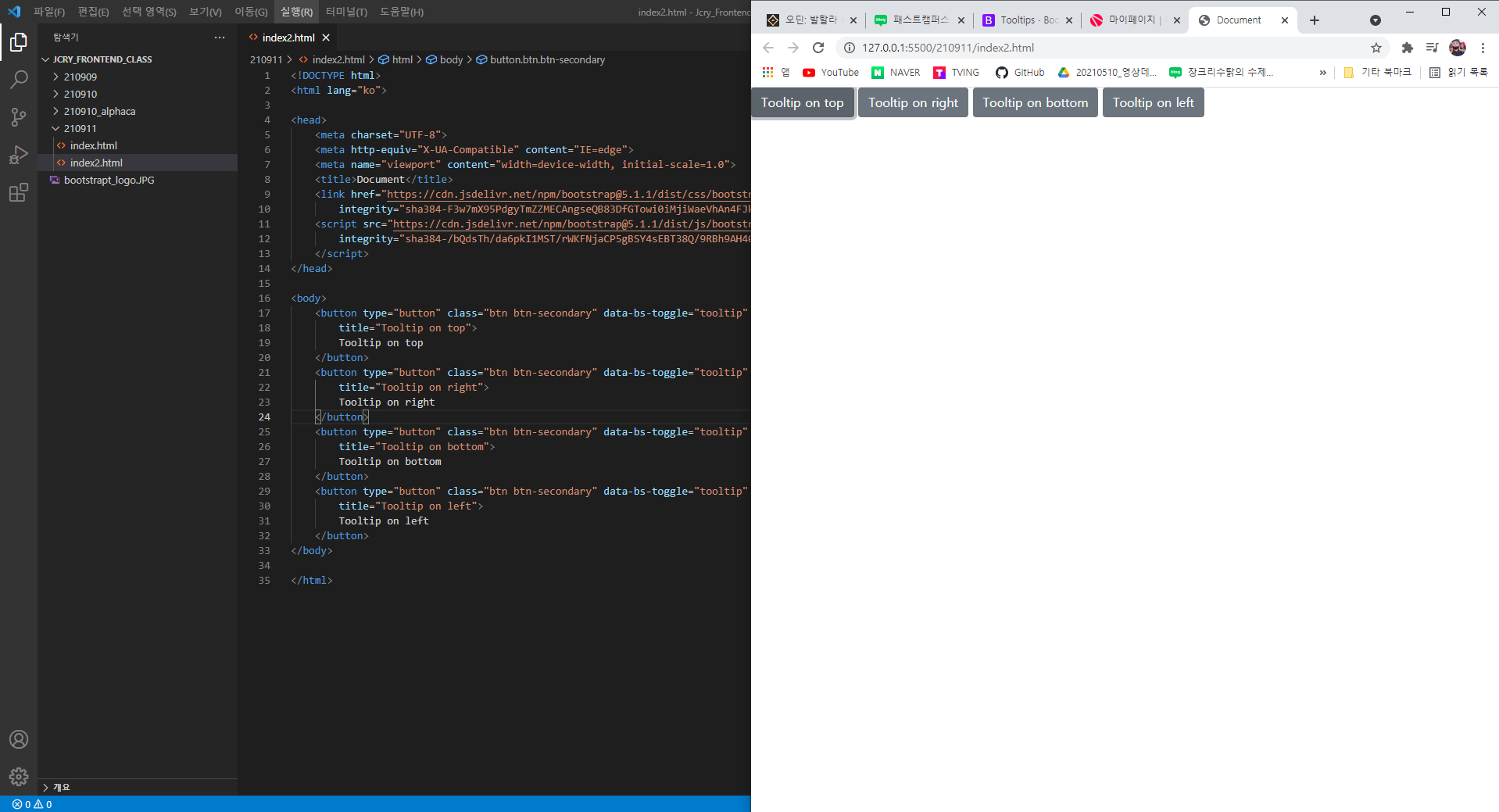Click the errors and warnings status indicator

tap(31, 803)
